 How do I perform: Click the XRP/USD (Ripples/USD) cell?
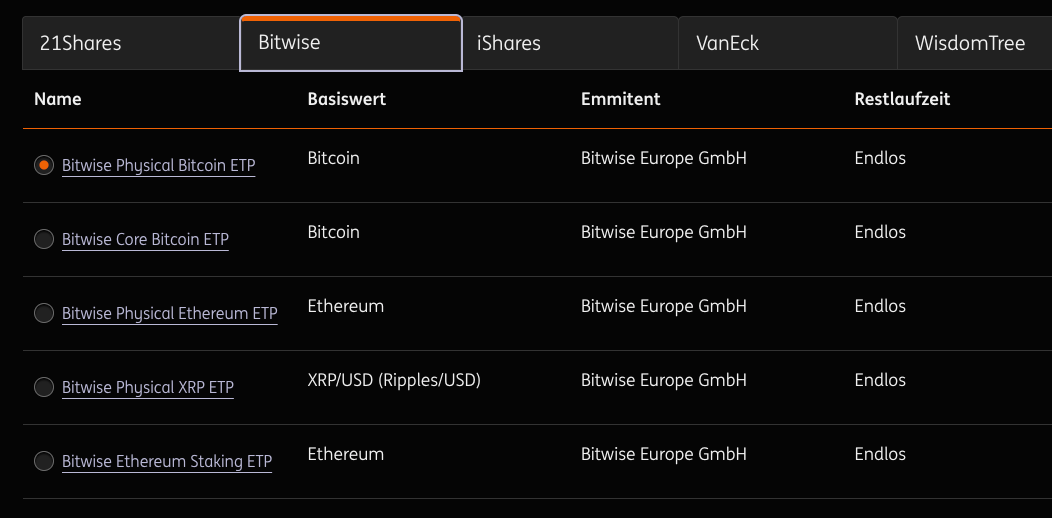click(394, 380)
